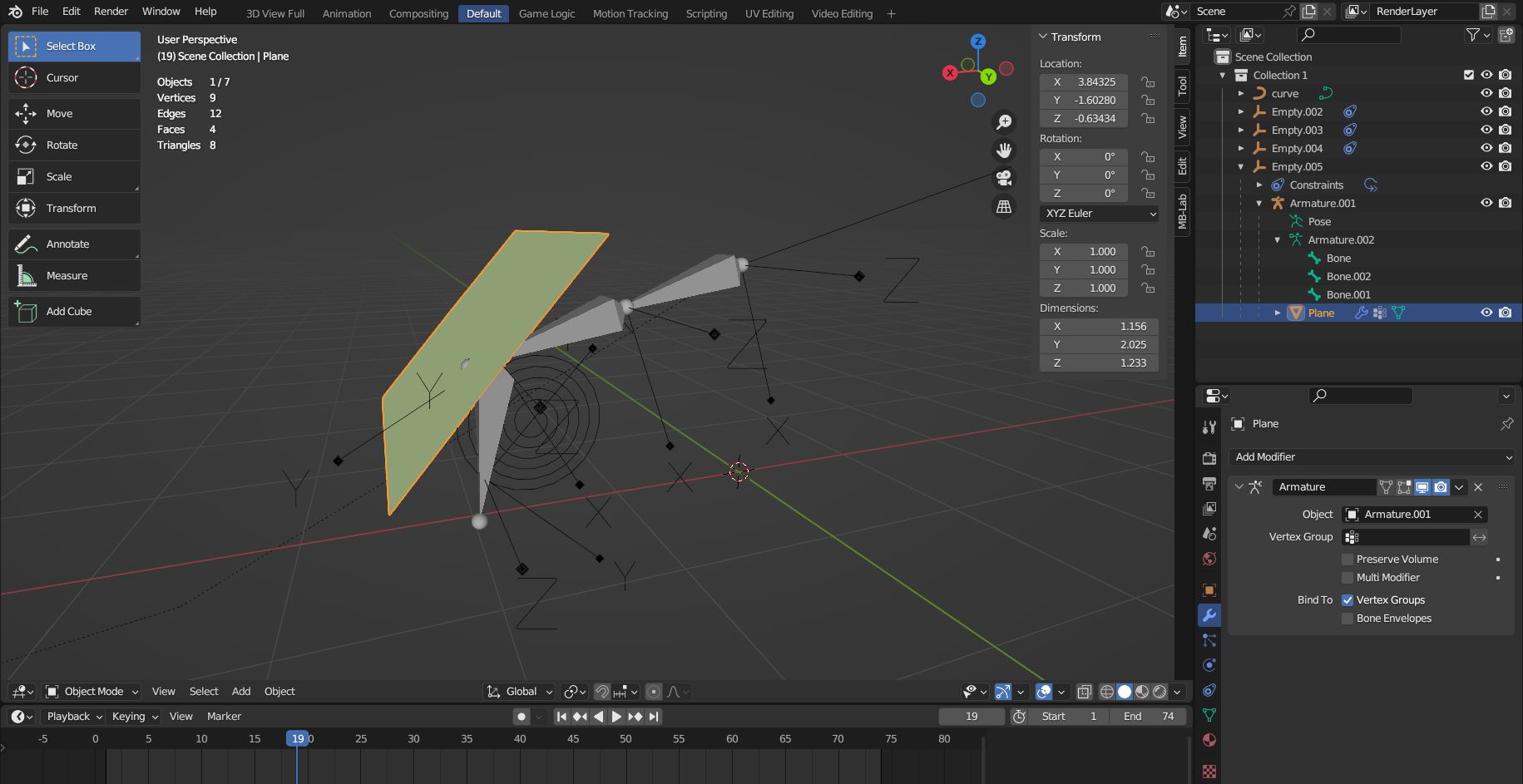The height and width of the screenshot is (784, 1523).
Task: Switch to the Scripting workspace tab
Action: coord(706,13)
